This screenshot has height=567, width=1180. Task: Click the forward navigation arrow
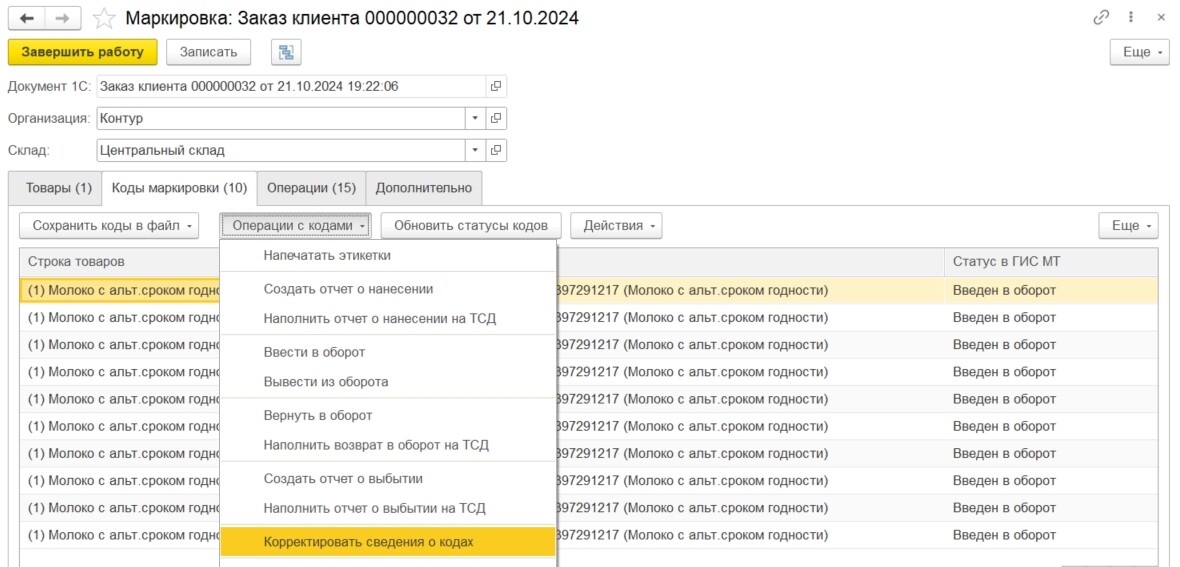click(62, 18)
